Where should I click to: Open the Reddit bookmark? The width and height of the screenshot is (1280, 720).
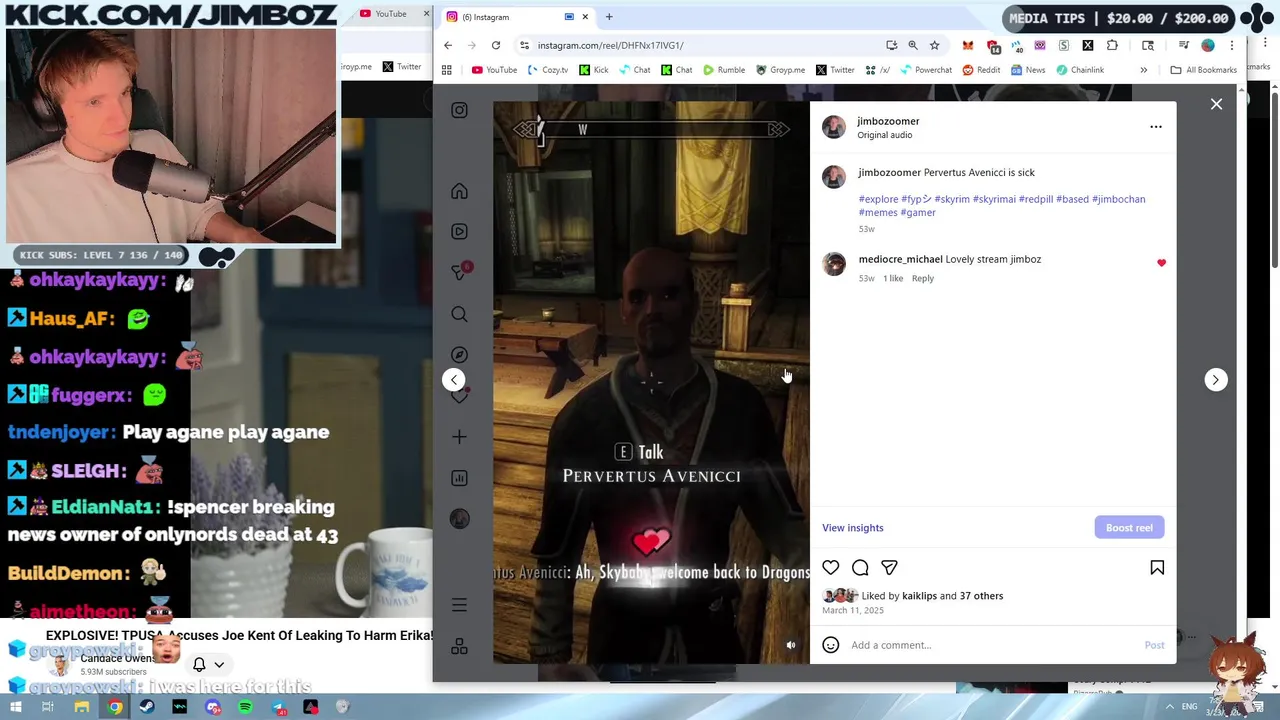coord(981,70)
